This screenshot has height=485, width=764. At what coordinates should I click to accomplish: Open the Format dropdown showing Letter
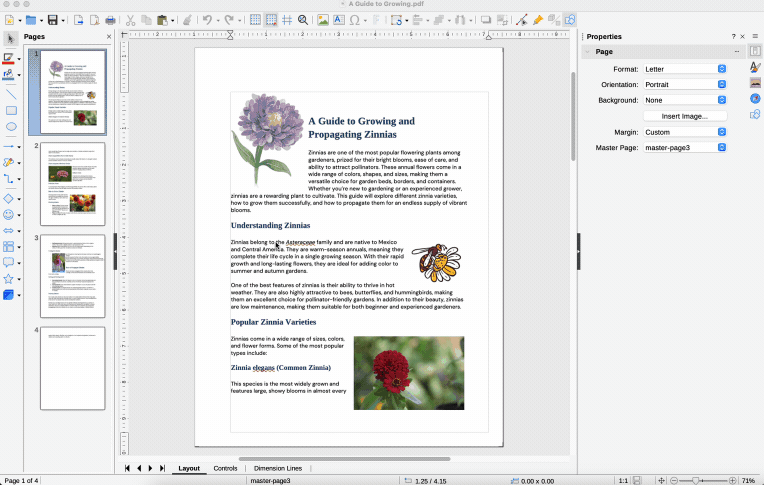pyautogui.click(x=685, y=69)
